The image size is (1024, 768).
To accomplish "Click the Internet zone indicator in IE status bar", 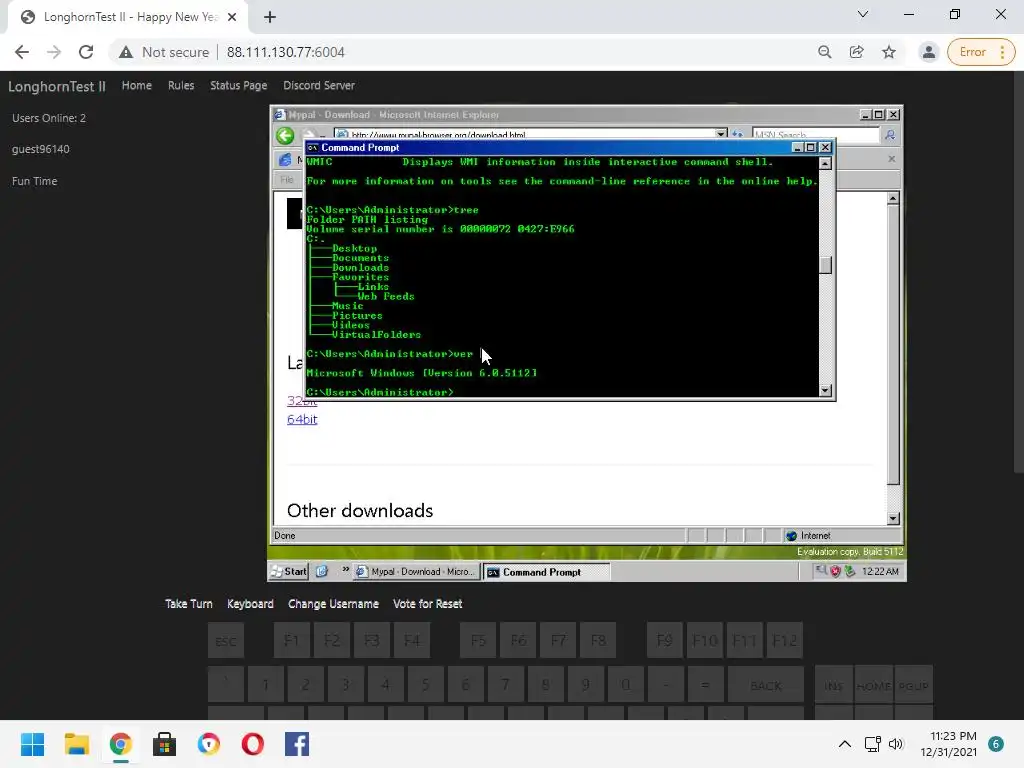I will (x=809, y=536).
